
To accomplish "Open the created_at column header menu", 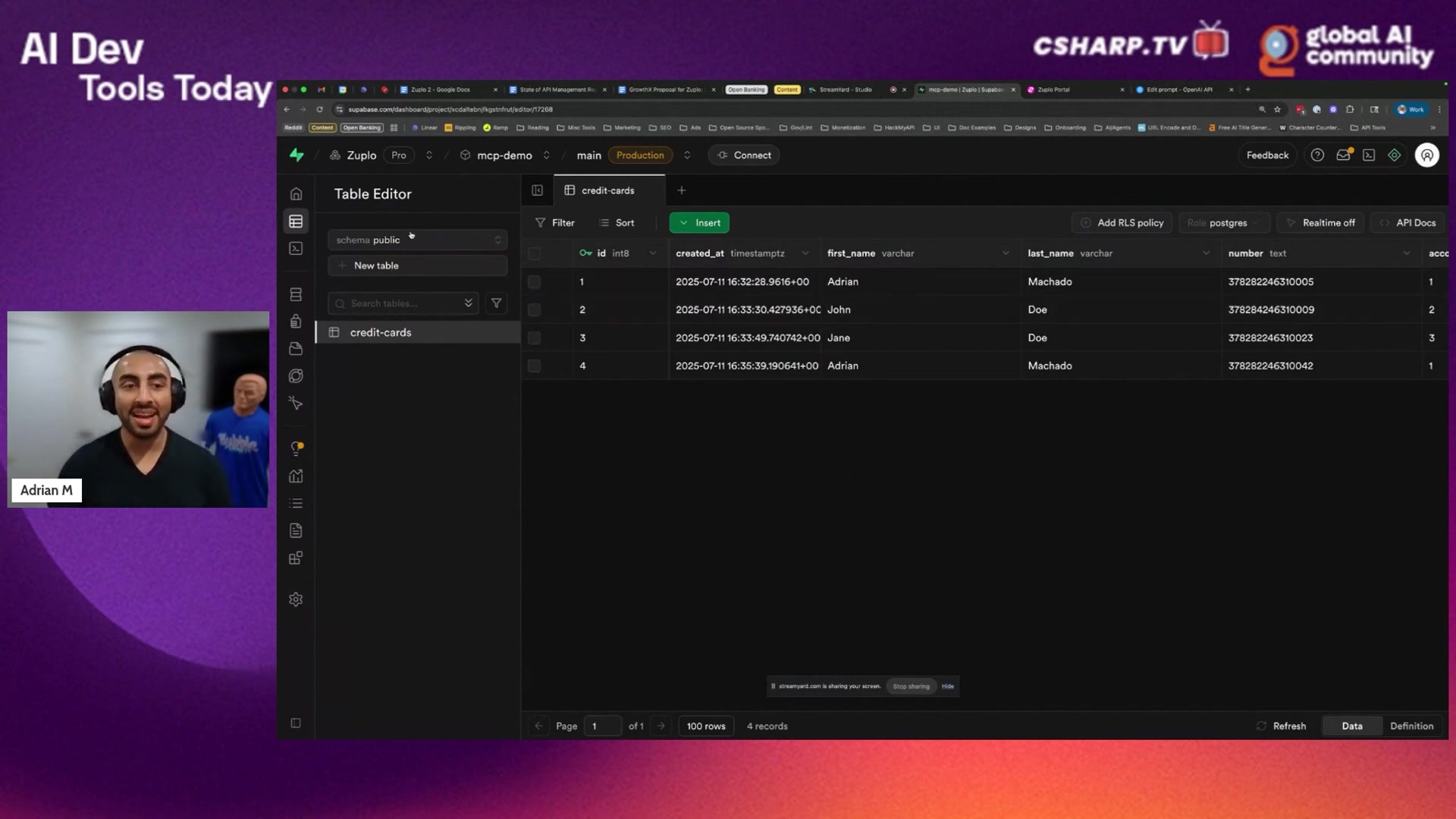I will (805, 253).
